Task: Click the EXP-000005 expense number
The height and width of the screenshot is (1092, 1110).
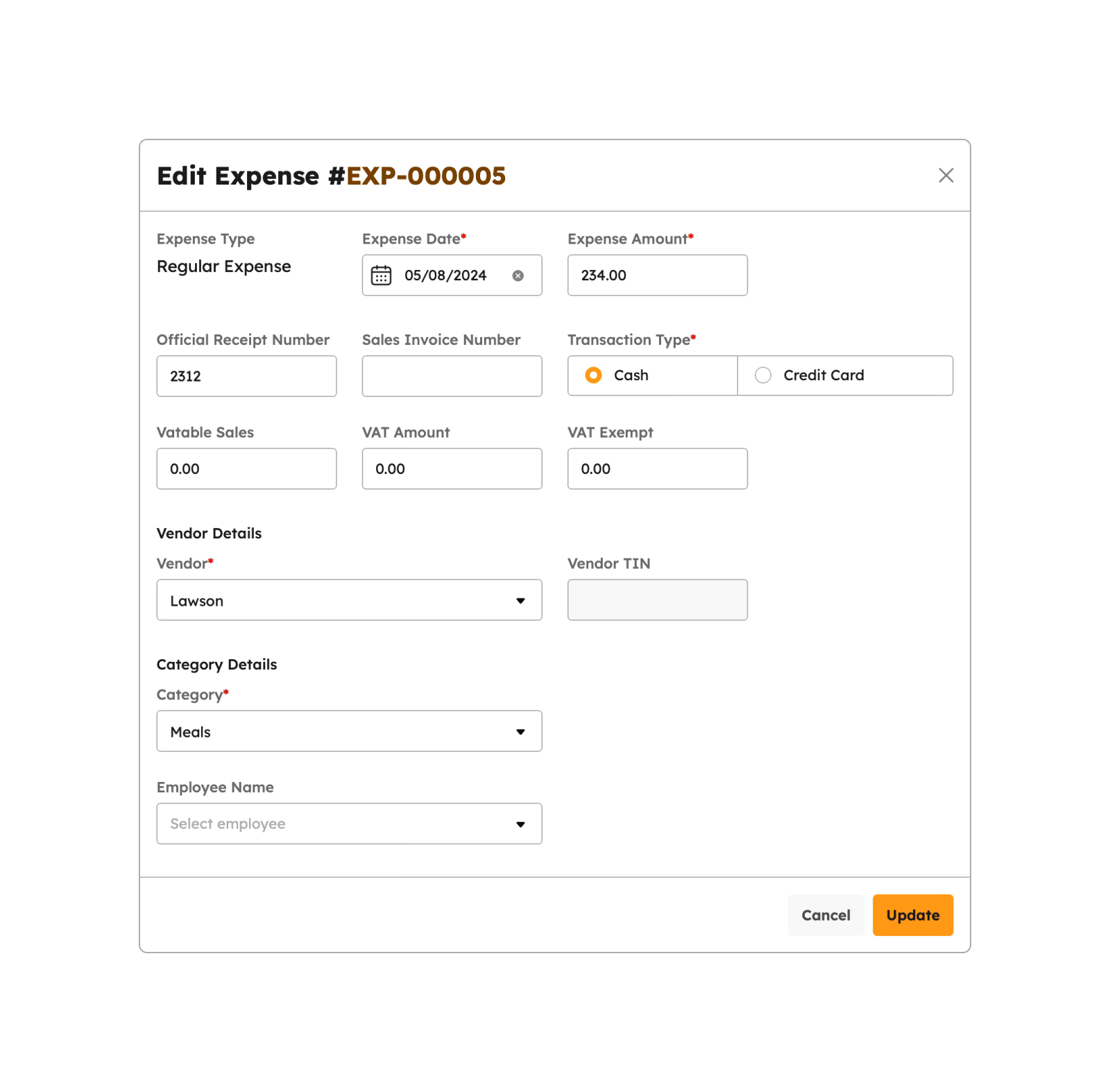Action: pyautogui.click(x=426, y=176)
